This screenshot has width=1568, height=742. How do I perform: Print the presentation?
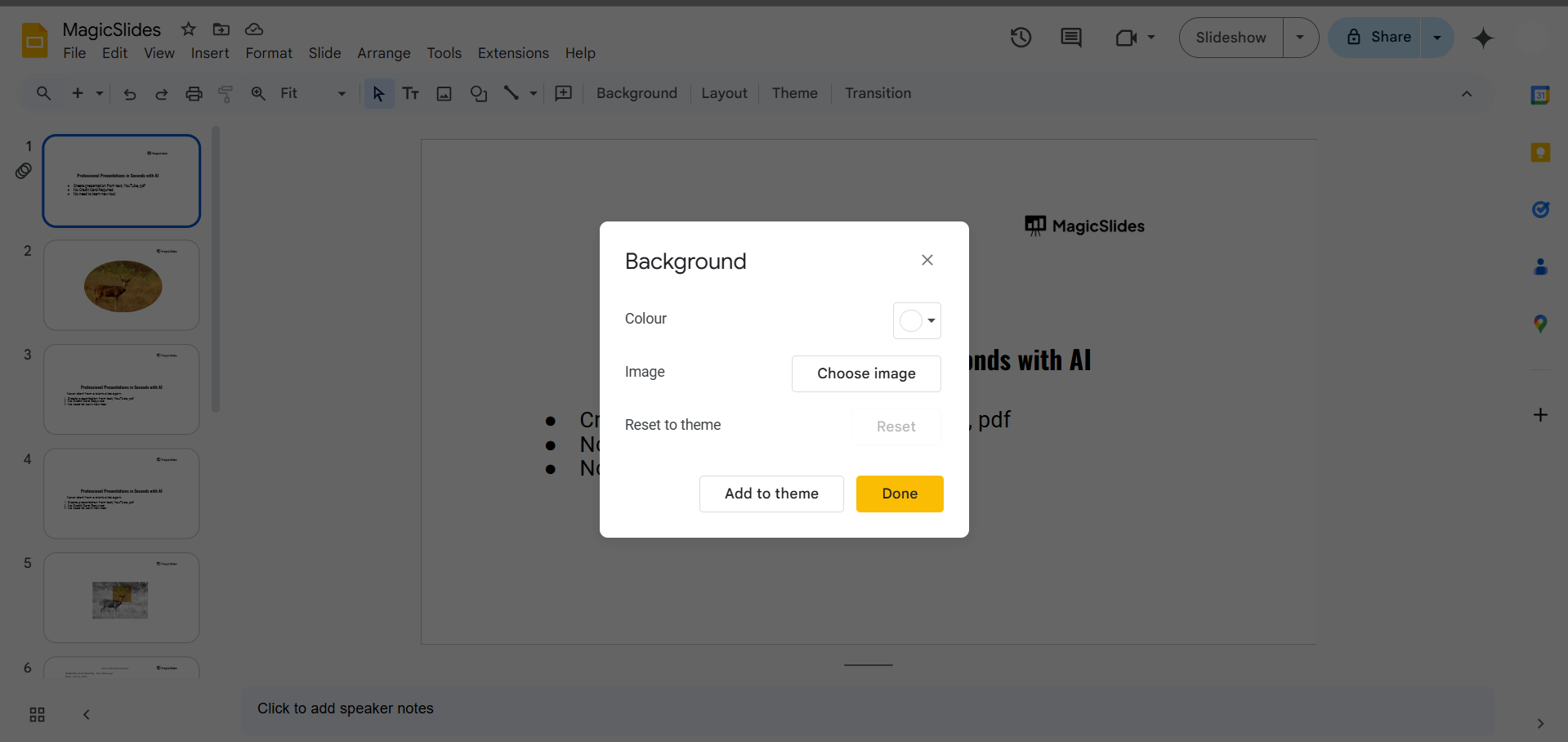pyautogui.click(x=194, y=94)
